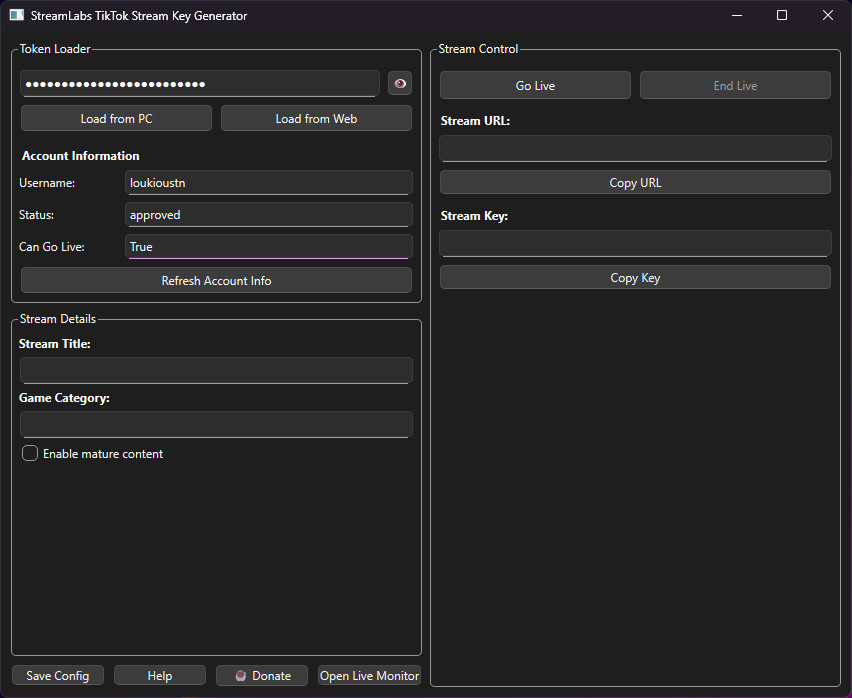852x698 pixels.
Task: Copy the stream key
Action: 635,278
